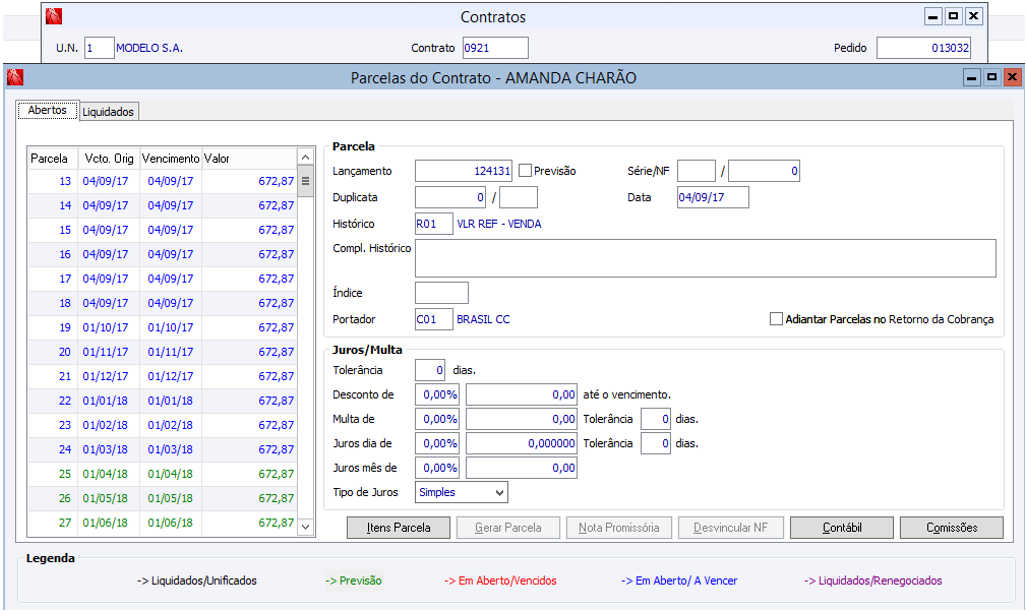Screen dimensions: 1026x614
Task: Click the Portador code field C01
Action: 433,319
